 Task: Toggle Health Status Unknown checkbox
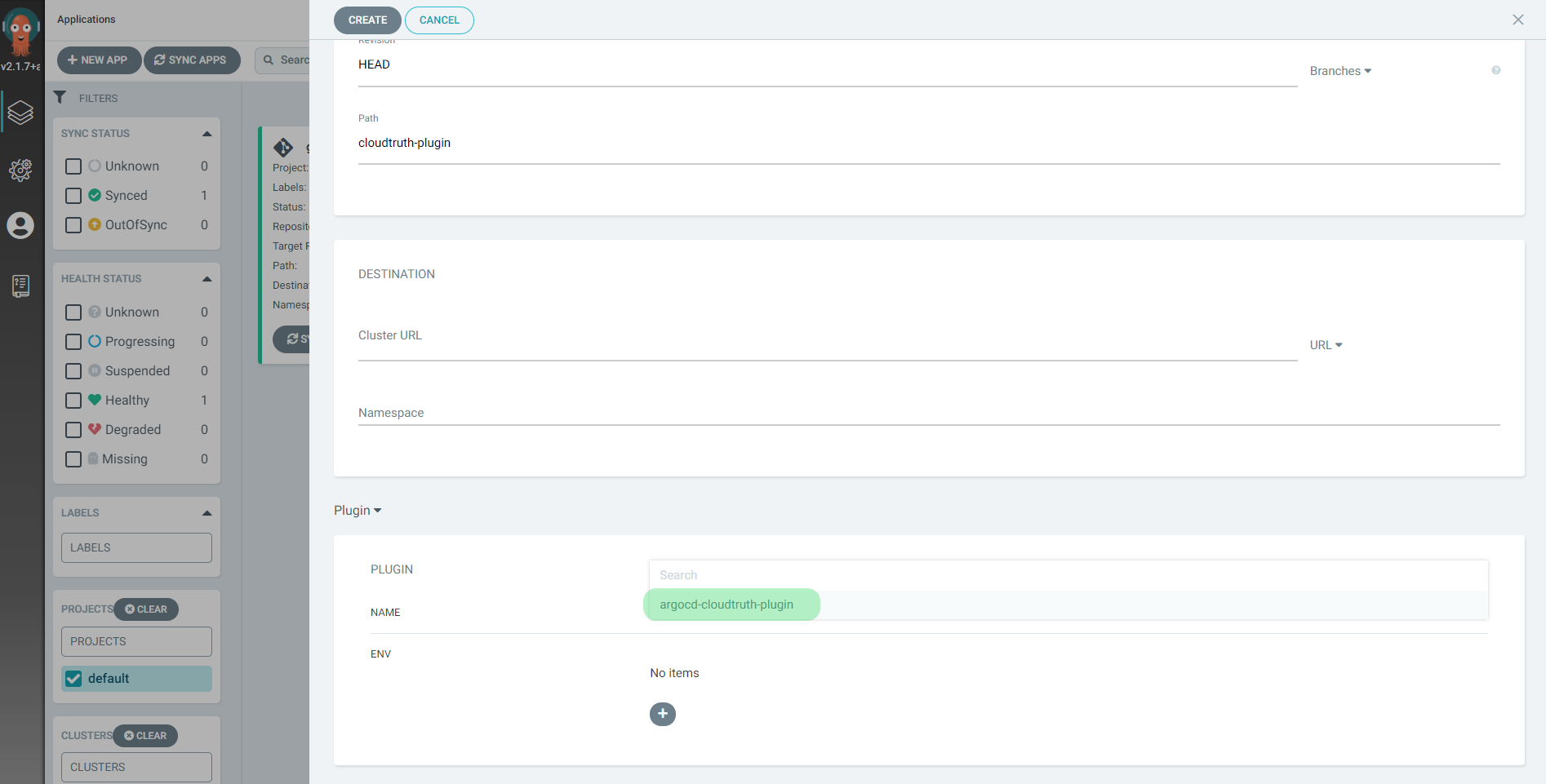73,312
